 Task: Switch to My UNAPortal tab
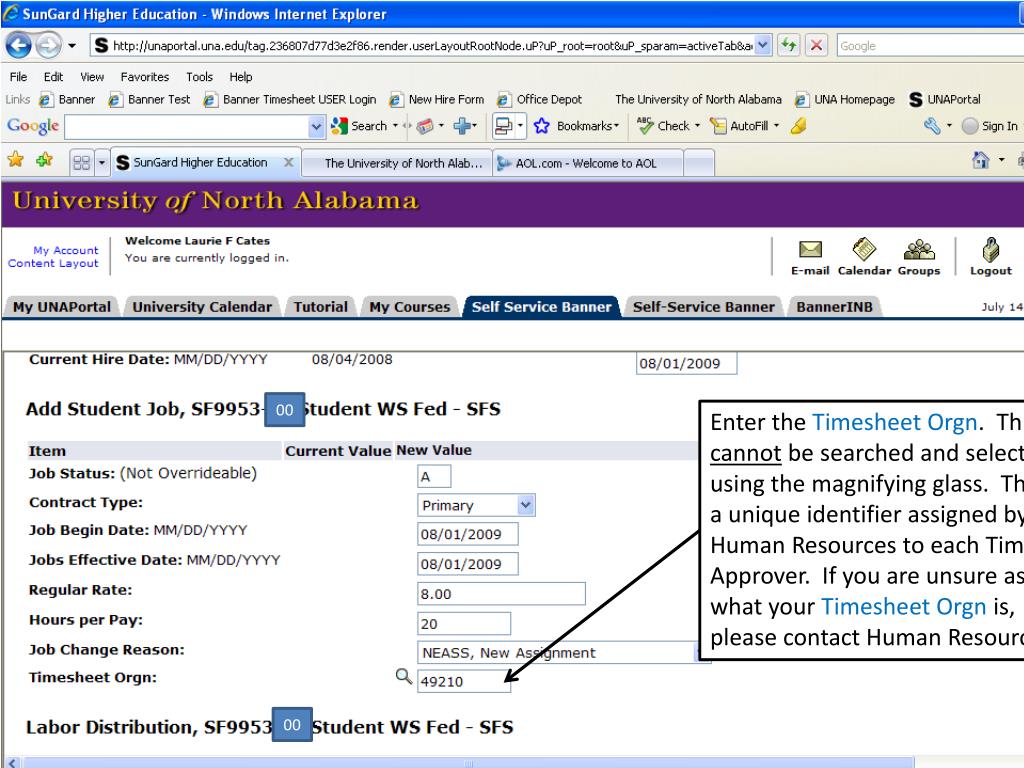[x=62, y=307]
